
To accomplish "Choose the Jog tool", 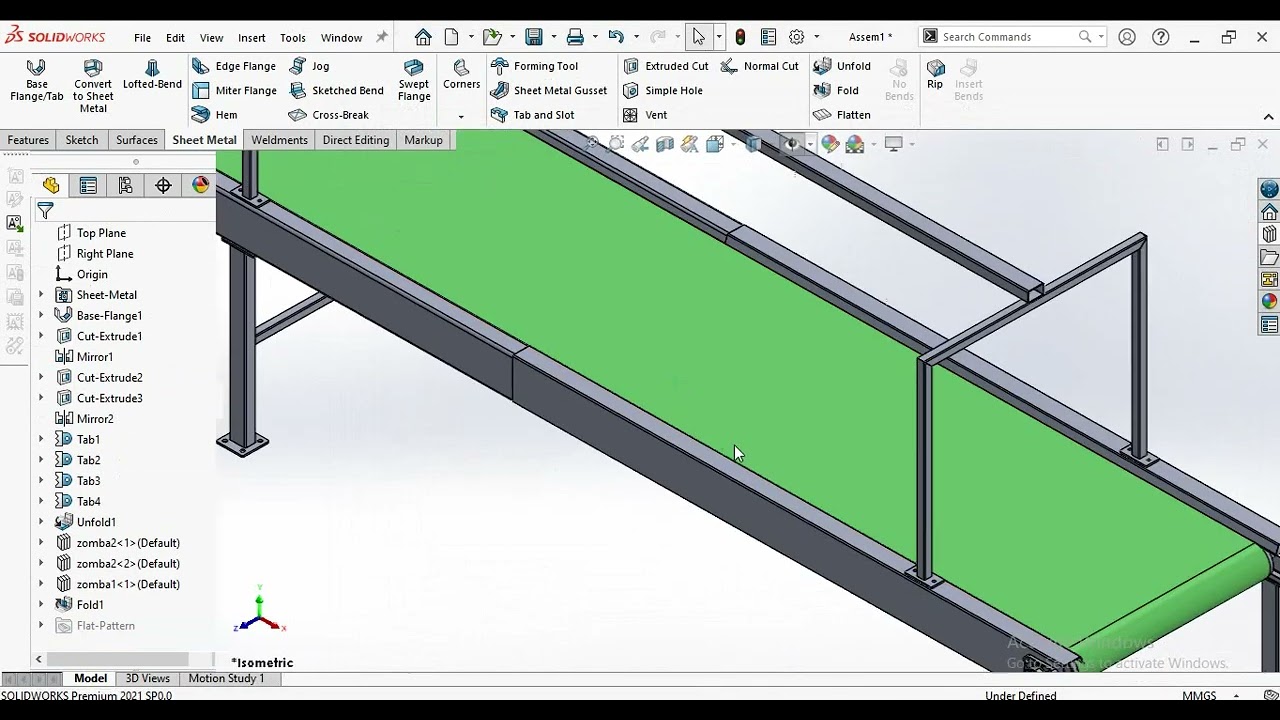I will coord(310,66).
